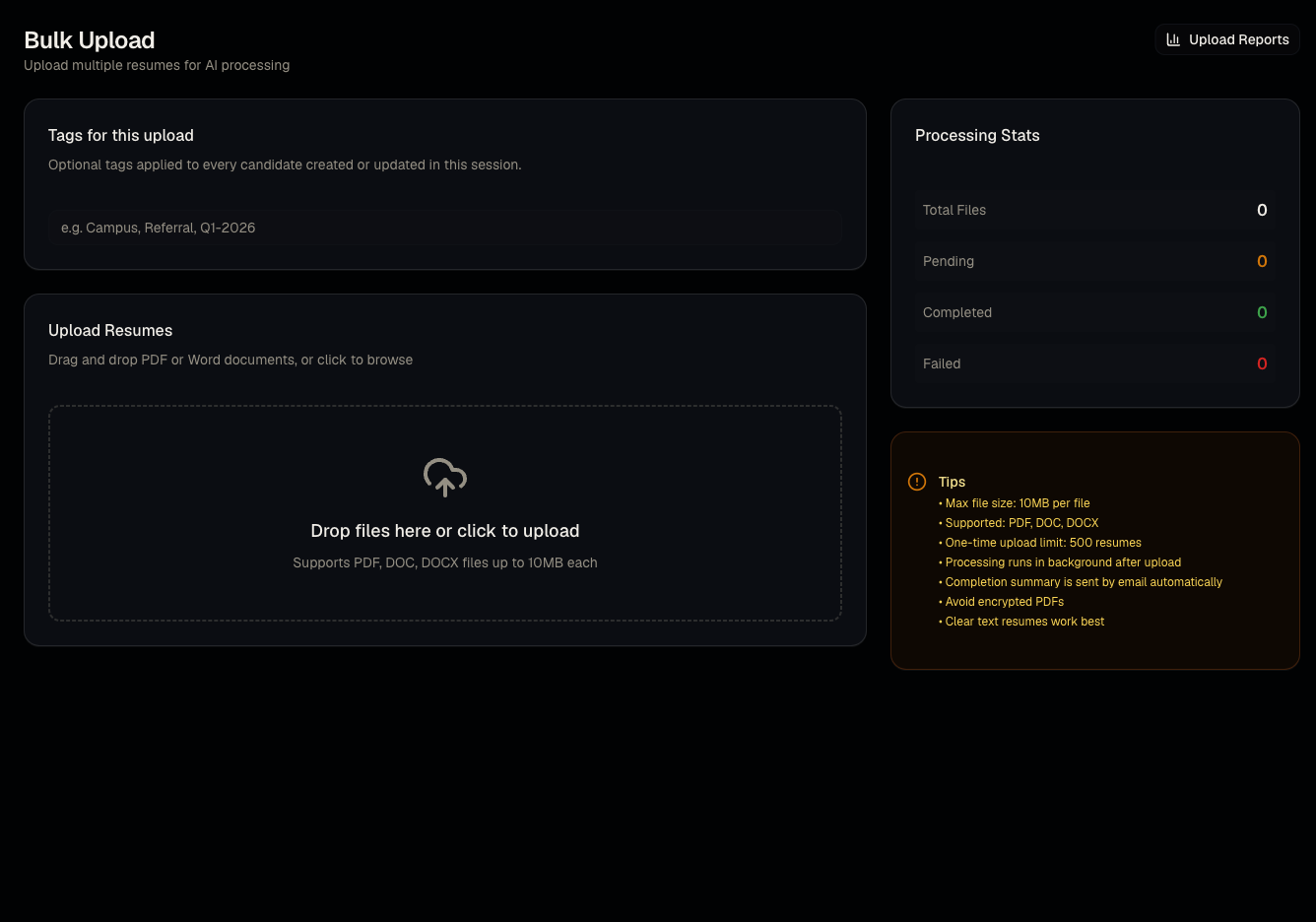Click the Tips heading

[x=952, y=482]
